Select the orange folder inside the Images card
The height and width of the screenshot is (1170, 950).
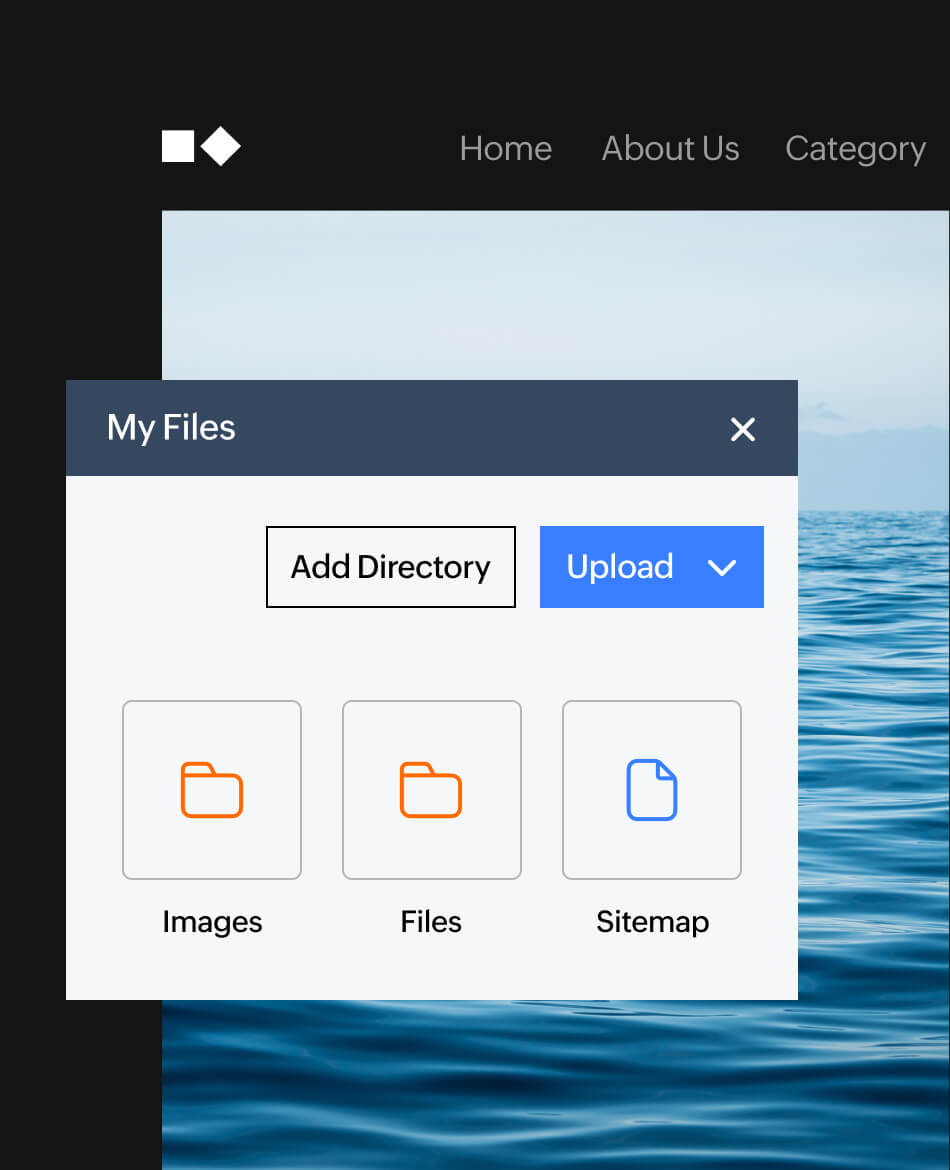click(x=212, y=790)
